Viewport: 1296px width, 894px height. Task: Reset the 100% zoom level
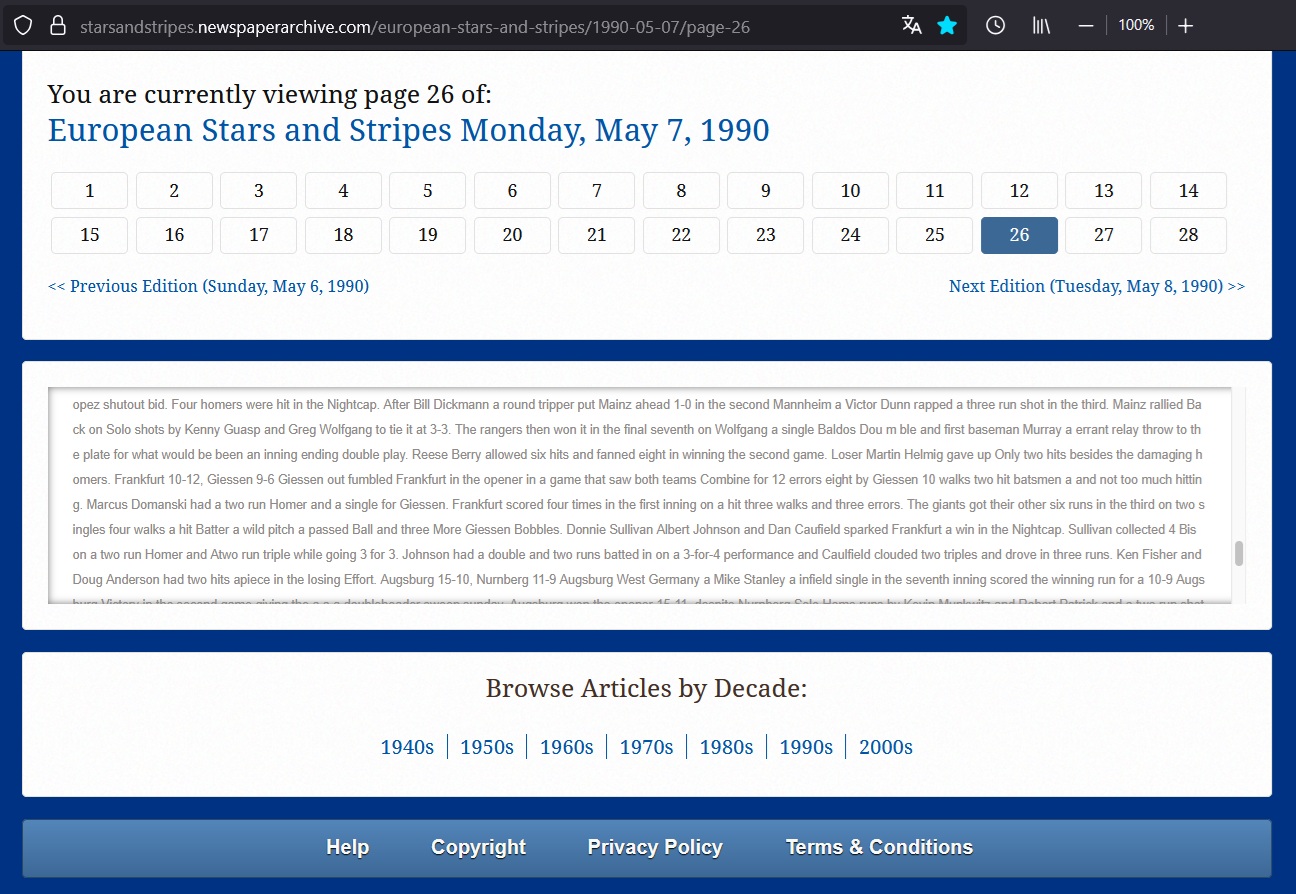[1136, 26]
